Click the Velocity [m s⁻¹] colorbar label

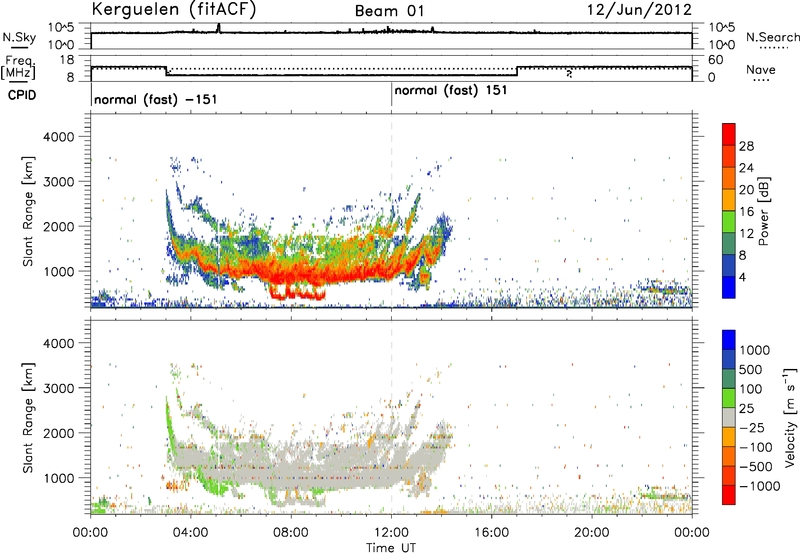790,417
